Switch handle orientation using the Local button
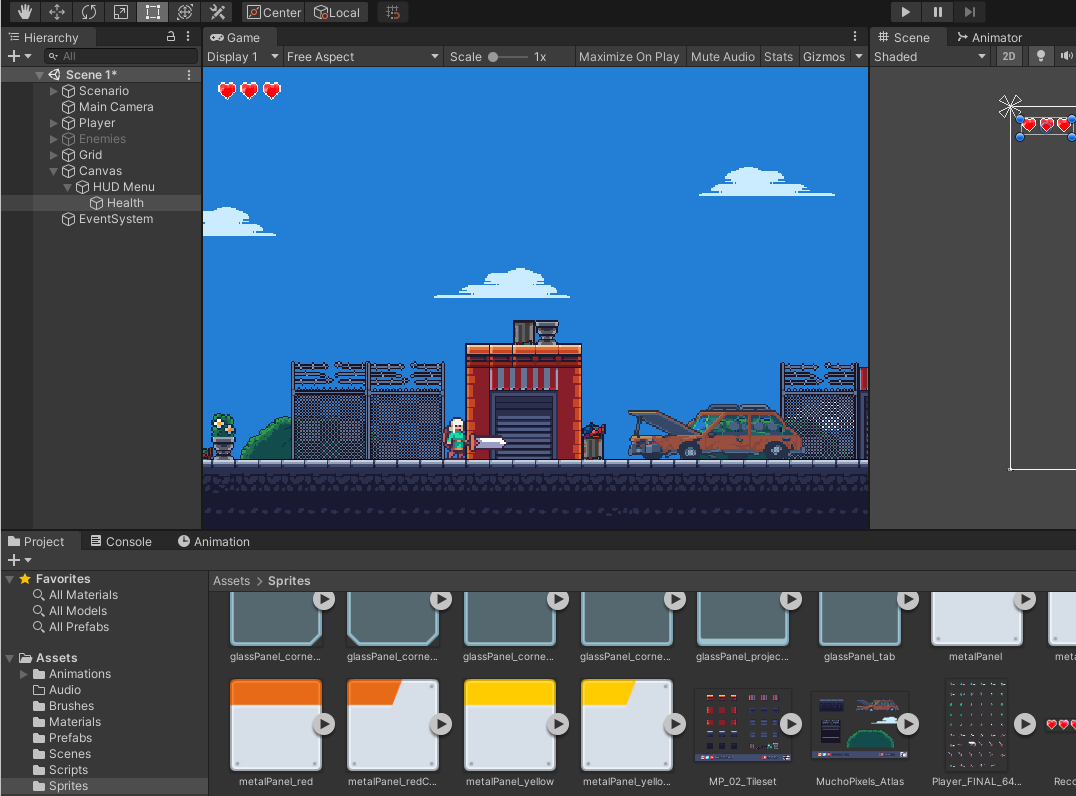This screenshot has height=796, width=1076. click(337, 12)
